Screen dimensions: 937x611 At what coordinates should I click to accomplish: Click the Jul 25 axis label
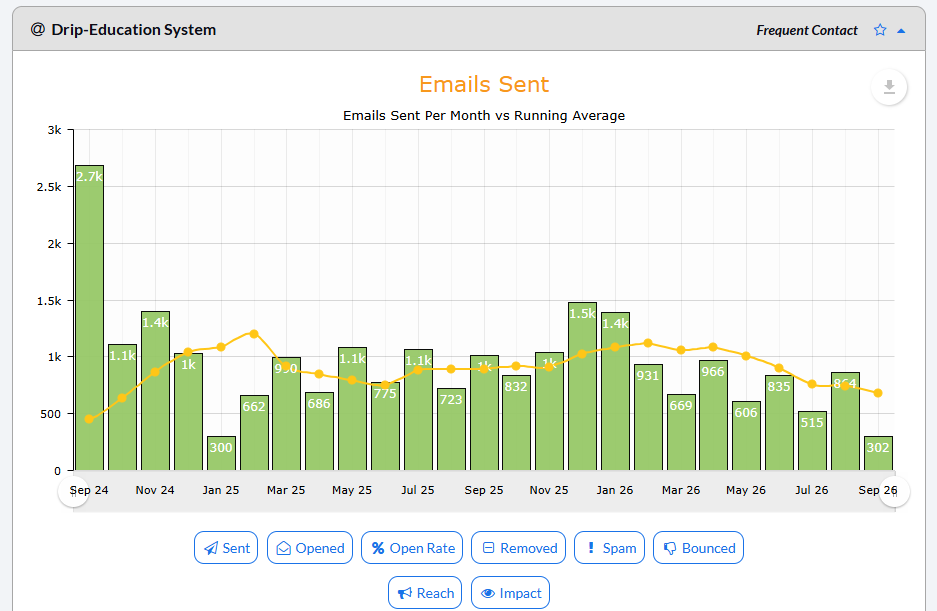[x=418, y=490]
